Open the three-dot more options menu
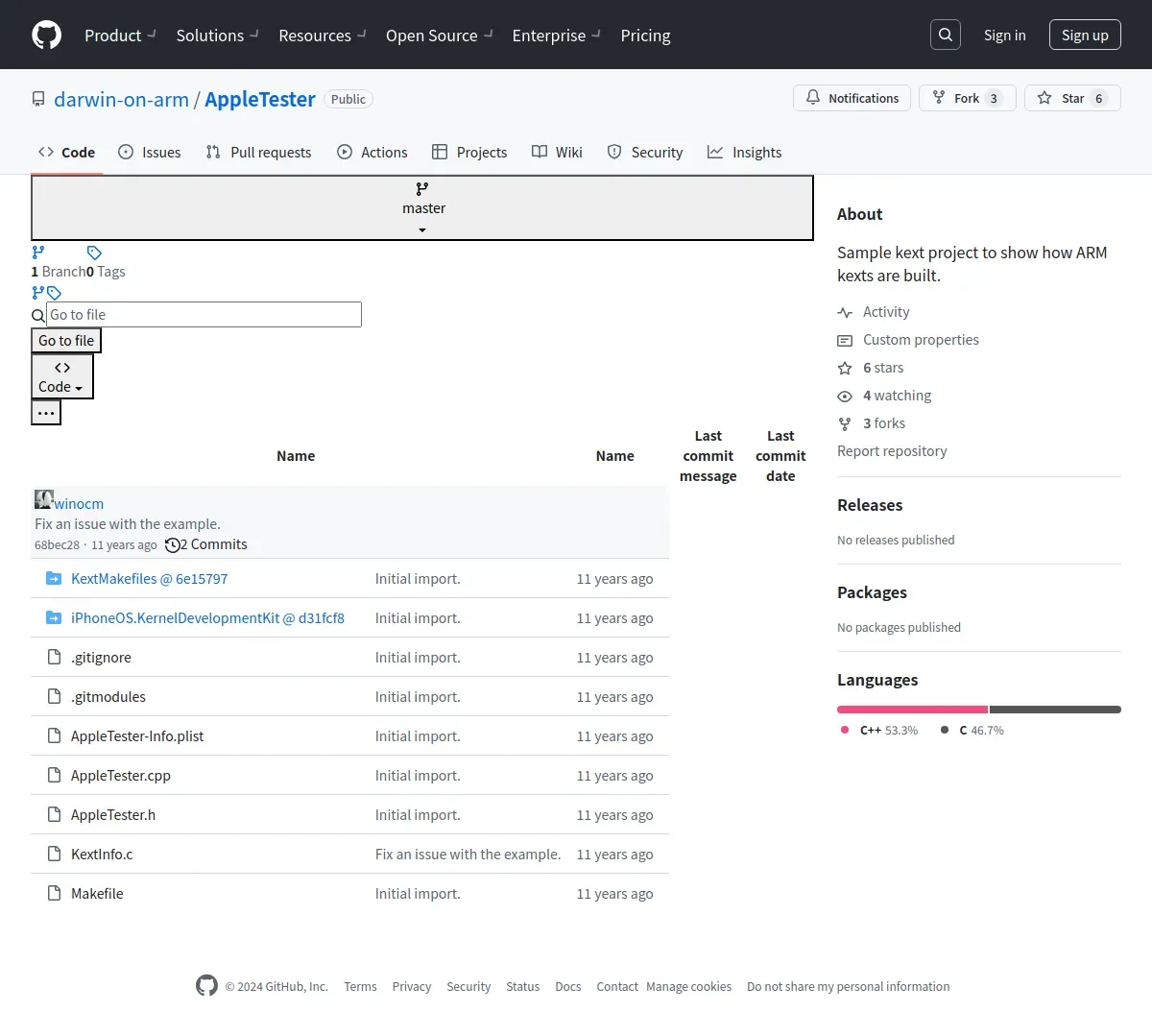1152x1036 pixels. (x=46, y=413)
